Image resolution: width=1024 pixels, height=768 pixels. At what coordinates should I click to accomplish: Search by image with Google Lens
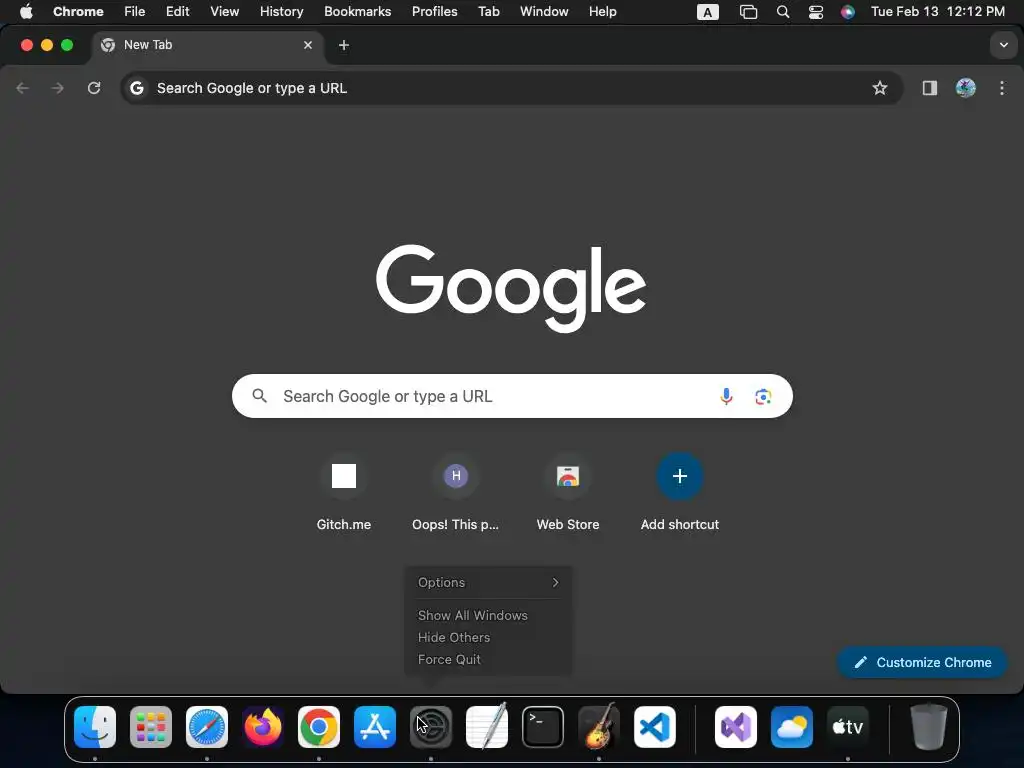pyautogui.click(x=763, y=396)
